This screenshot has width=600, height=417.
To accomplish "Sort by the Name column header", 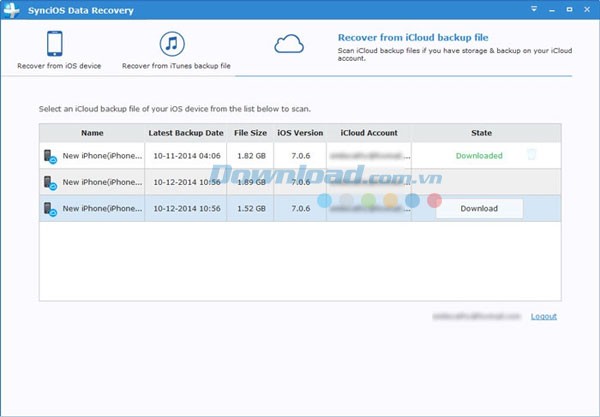I will coord(92,133).
